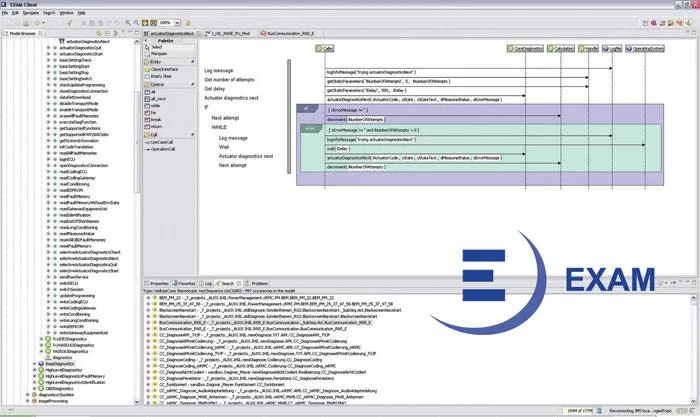
Task: Select enableTransportMode in the Model Browser
Action: pyautogui.click(x=79, y=110)
